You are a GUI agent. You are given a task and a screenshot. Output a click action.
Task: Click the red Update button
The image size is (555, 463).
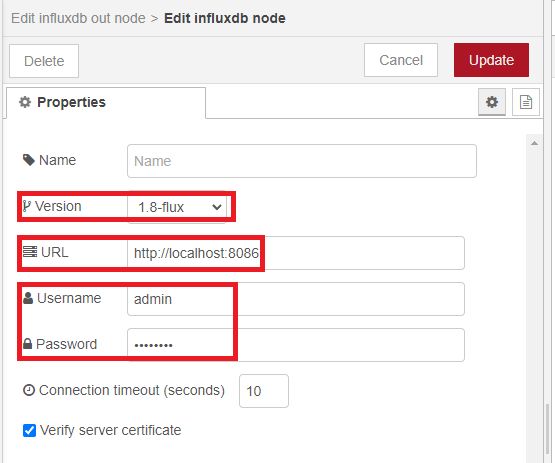491,60
